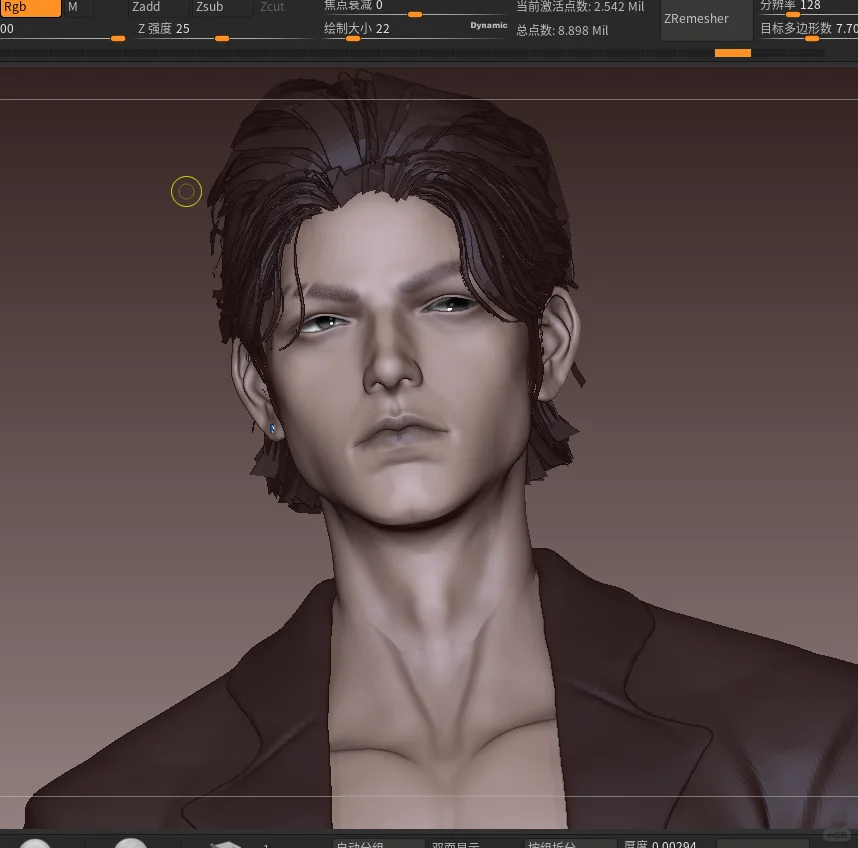Adjust the 厚度 0.00294 thickness slider
This screenshot has width=858, height=848.
[x=666, y=843]
